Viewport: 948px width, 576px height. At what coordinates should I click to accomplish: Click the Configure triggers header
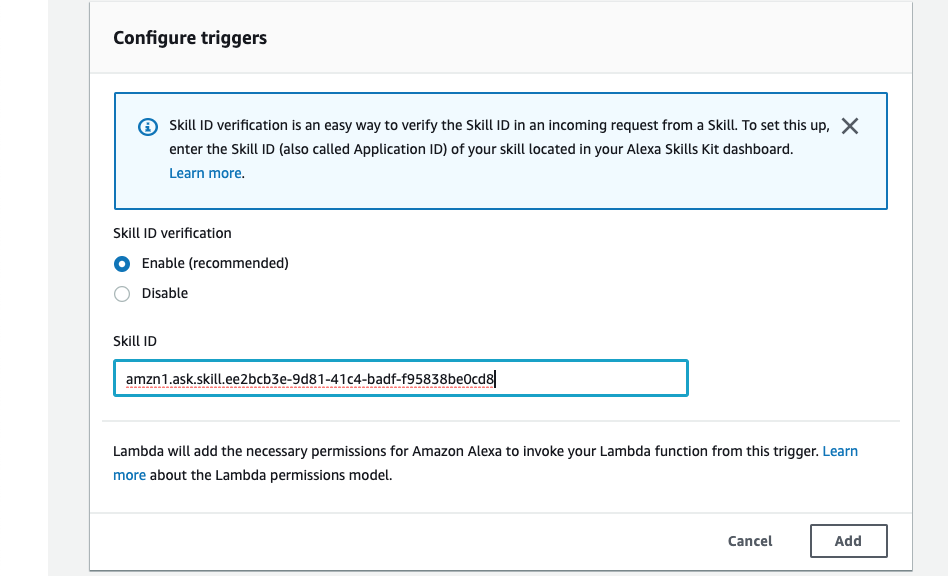(x=190, y=37)
